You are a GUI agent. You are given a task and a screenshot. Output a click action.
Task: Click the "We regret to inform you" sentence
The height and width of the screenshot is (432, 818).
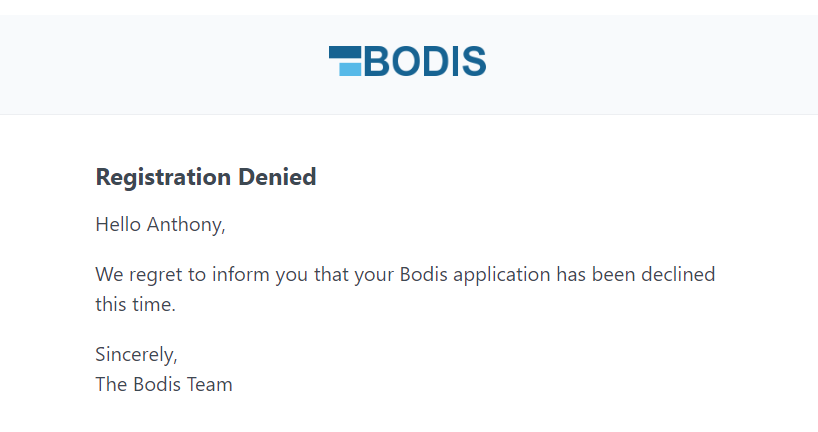point(405,275)
